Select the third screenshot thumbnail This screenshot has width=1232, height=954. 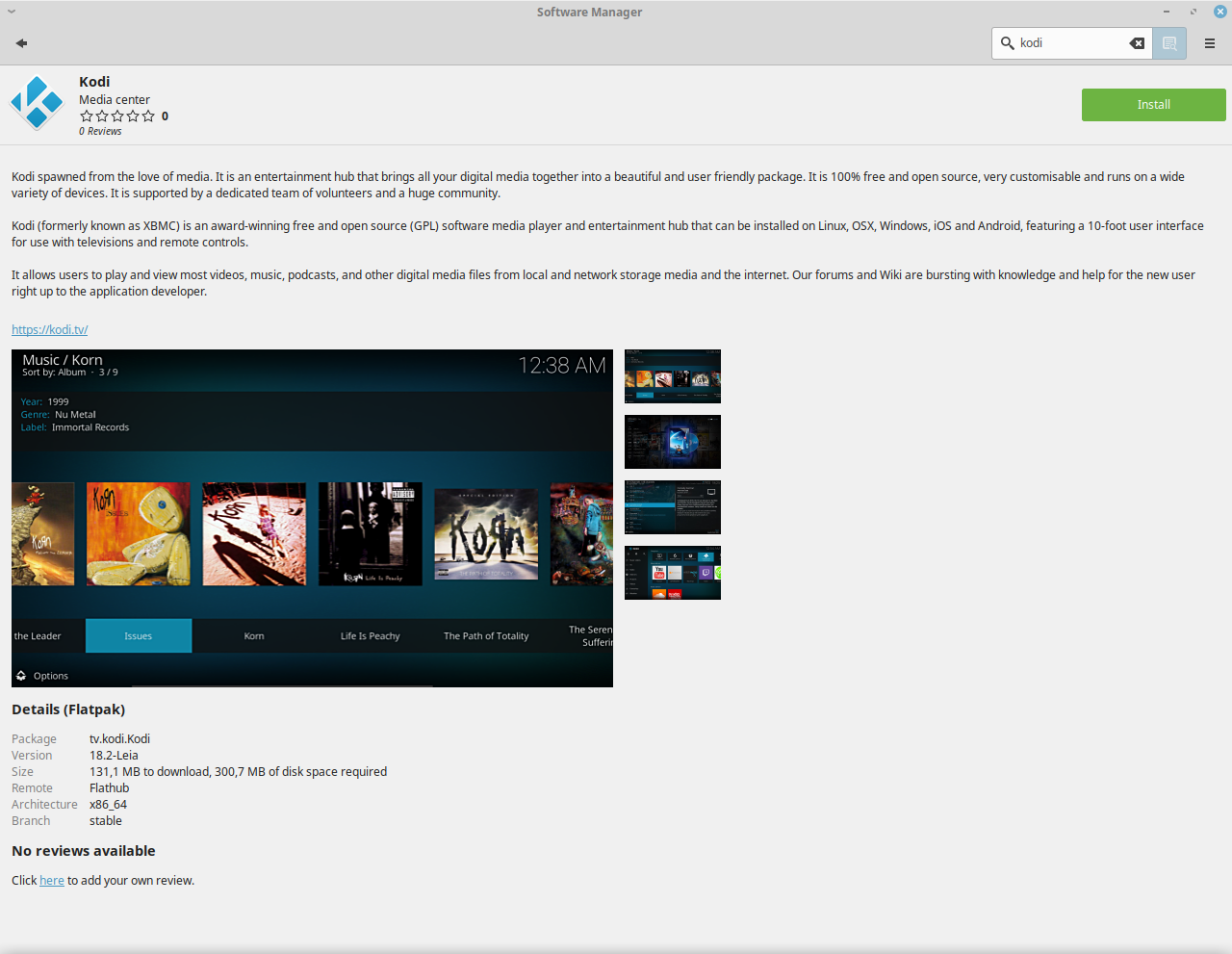673,507
